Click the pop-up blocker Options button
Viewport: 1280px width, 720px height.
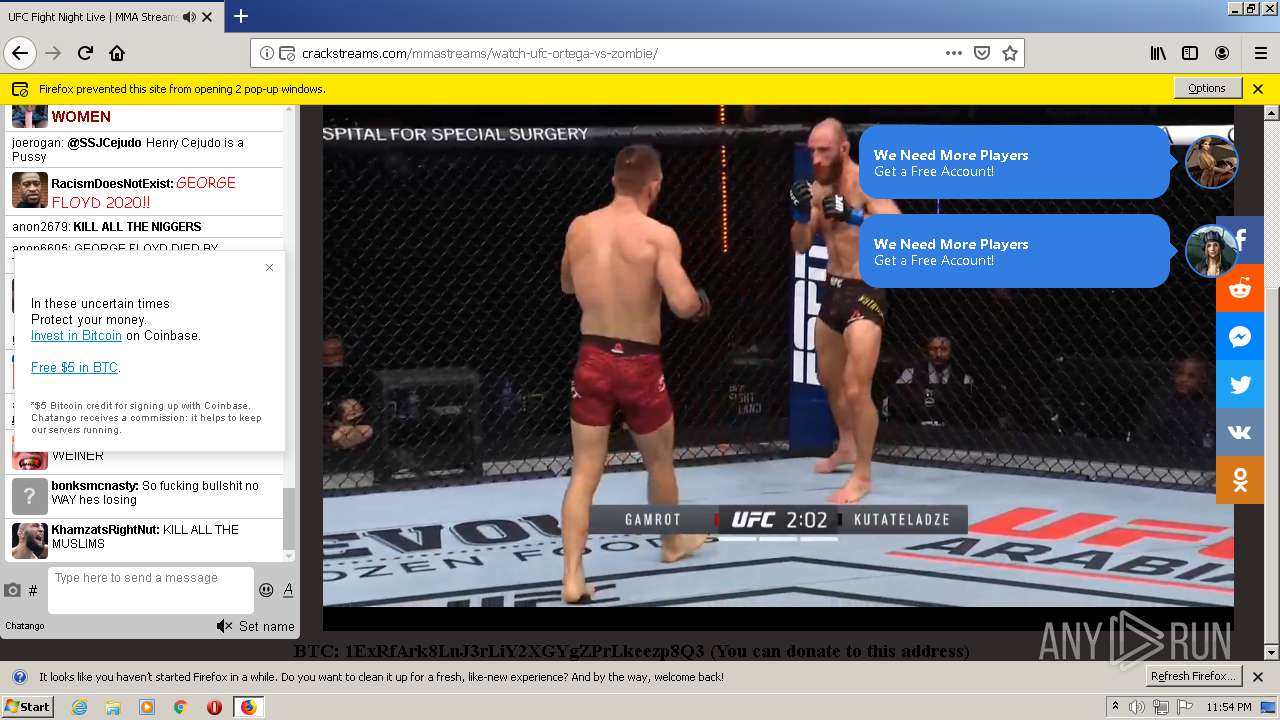1207,88
